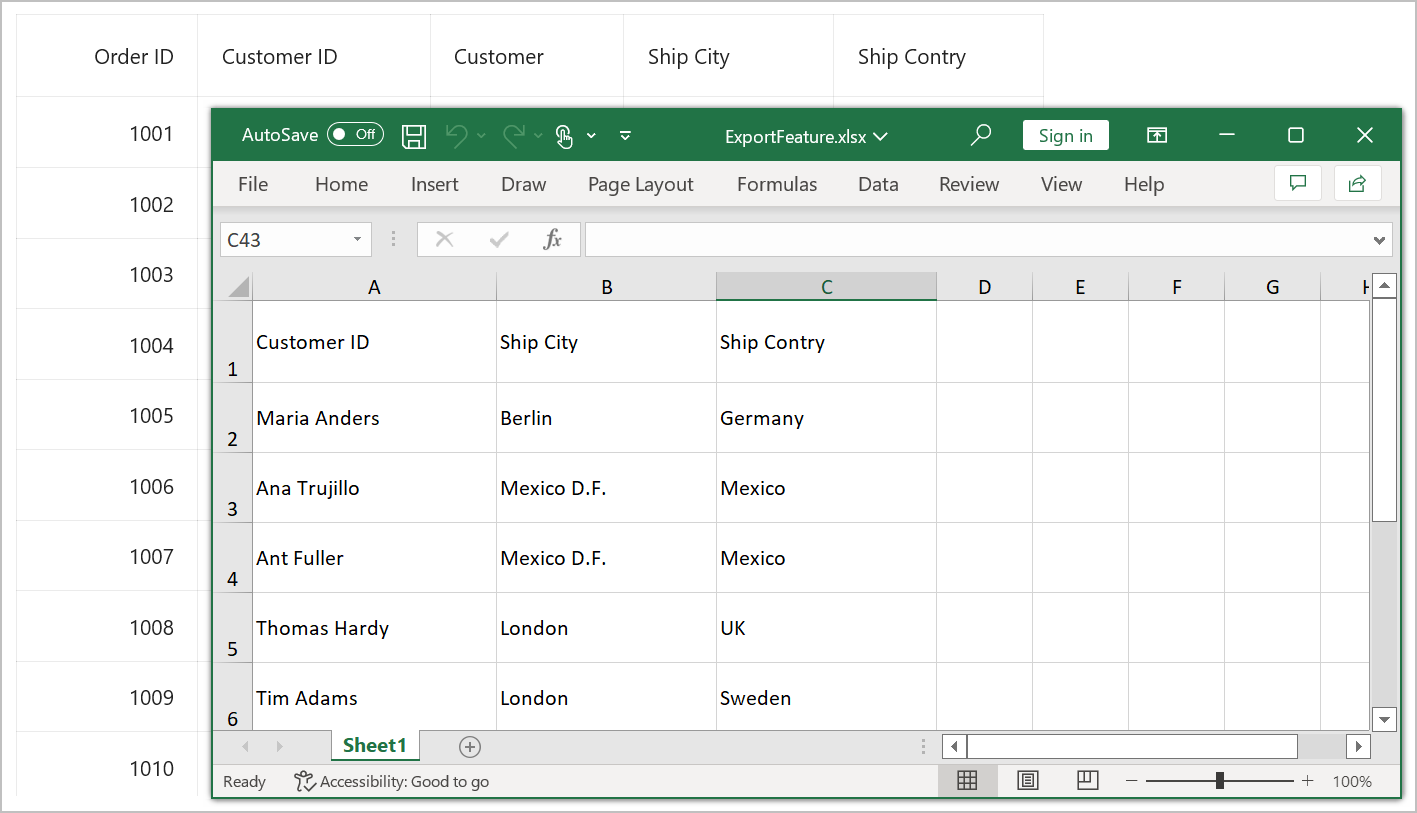1417x813 pixels.
Task: Click the Cancel X icon in formula bar
Action: click(x=445, y=239)
